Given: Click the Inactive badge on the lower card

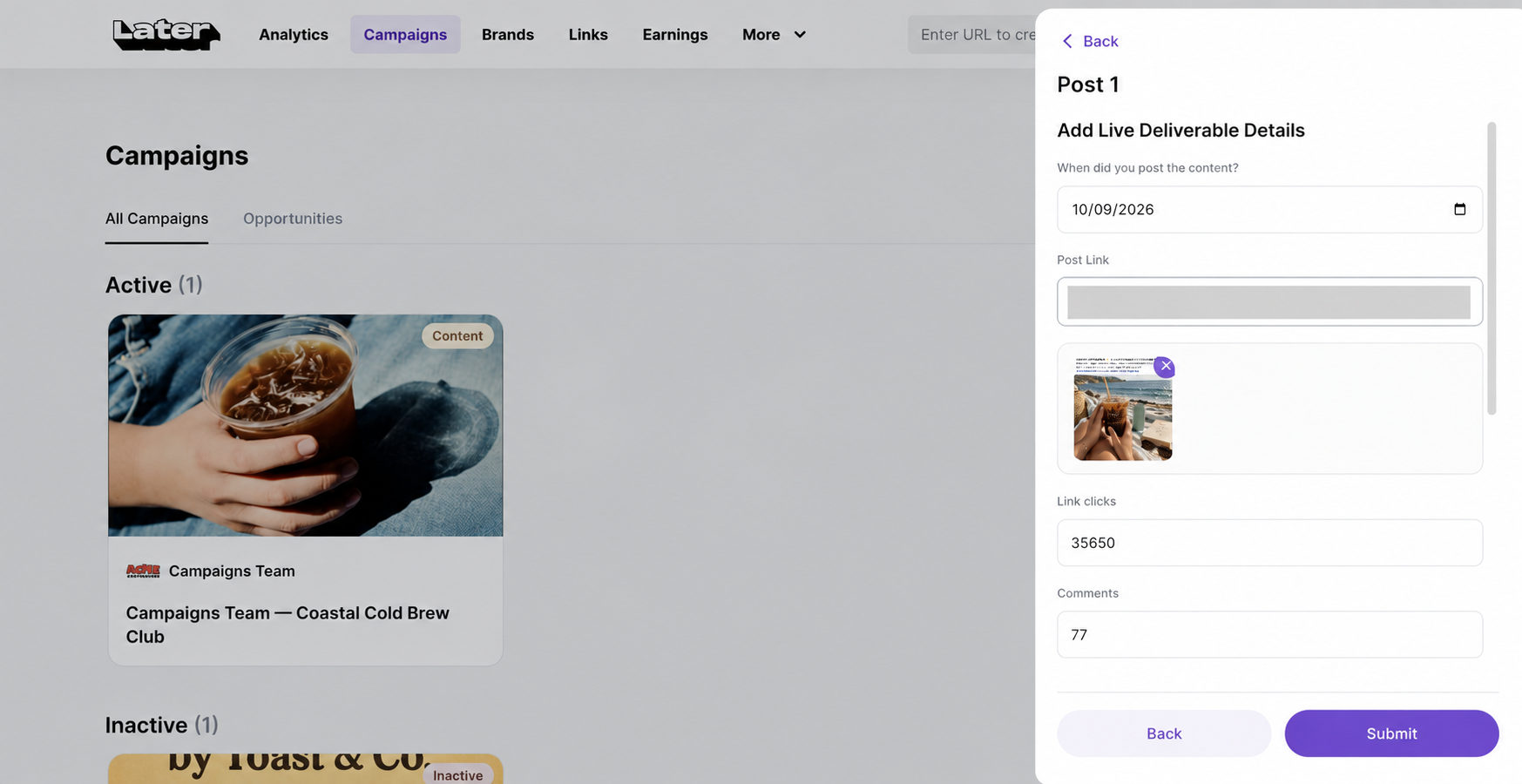Looking at the screenshot, I should pos(457,774).
